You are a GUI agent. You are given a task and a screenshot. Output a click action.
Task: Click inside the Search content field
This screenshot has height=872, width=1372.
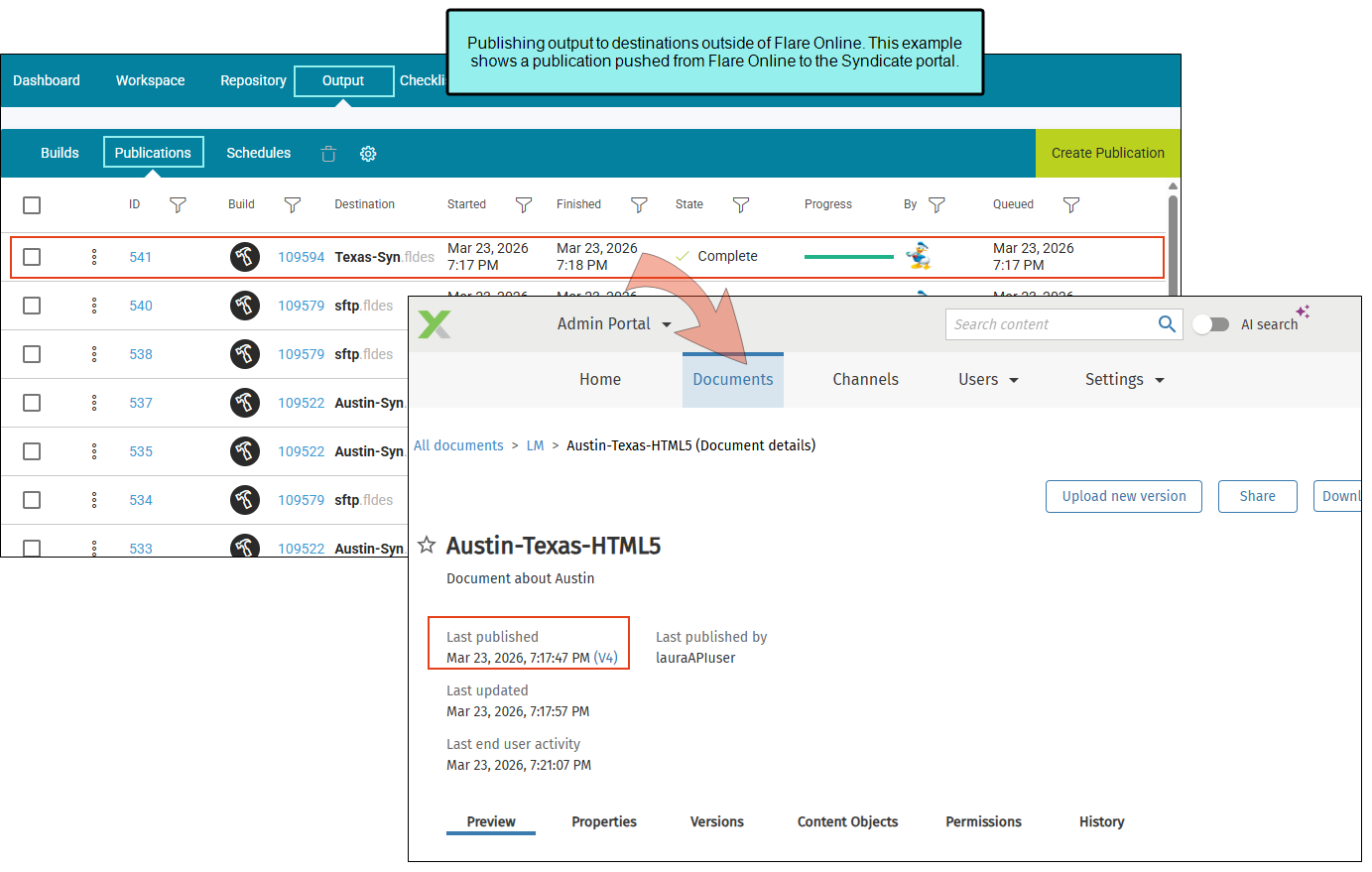[x=1050, y=324]
